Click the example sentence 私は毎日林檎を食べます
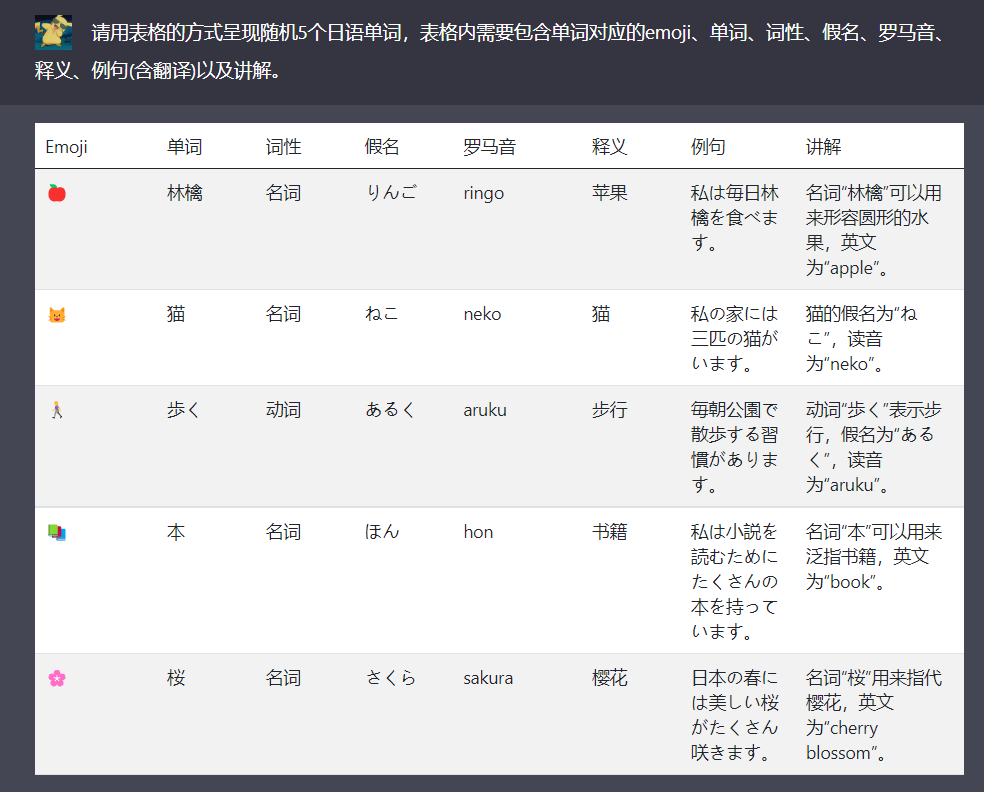Screen dimensions: 984x792 (734, 218)
